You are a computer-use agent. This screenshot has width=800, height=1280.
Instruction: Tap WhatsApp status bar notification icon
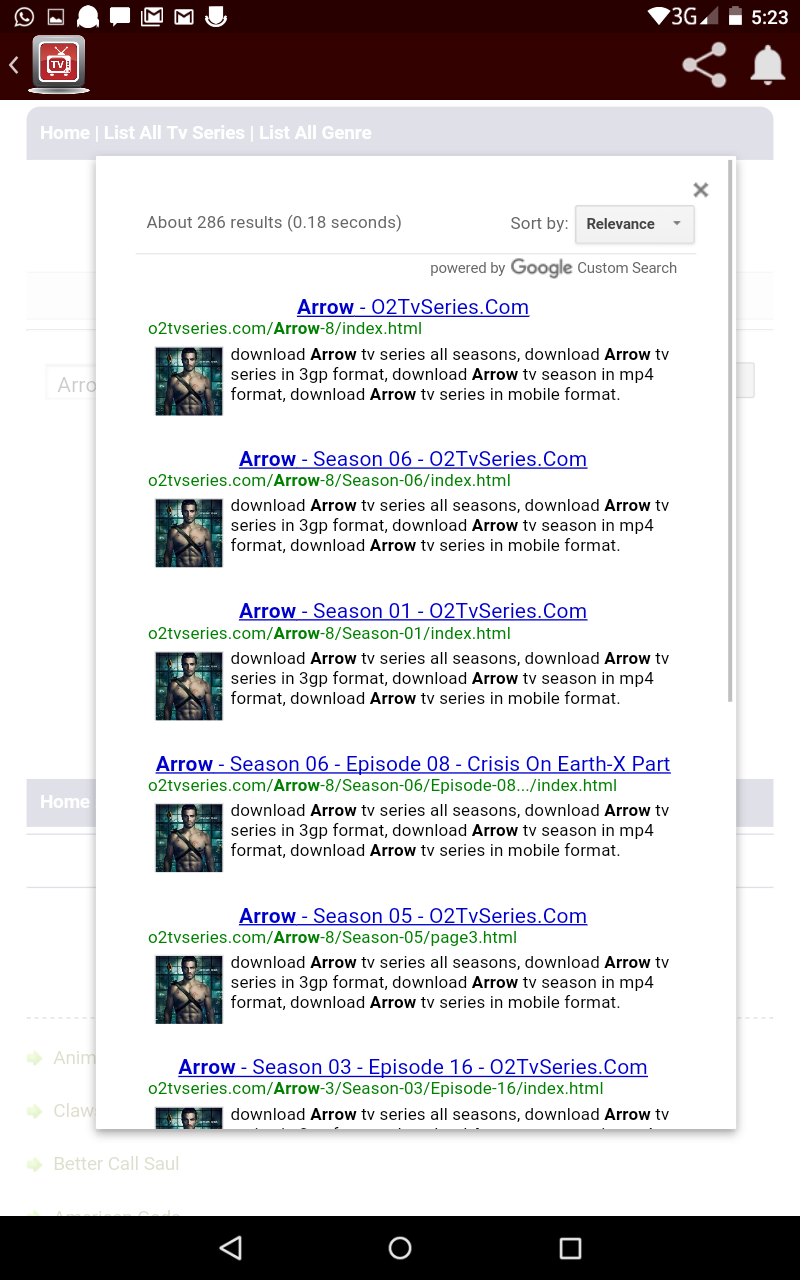point(24,17)
